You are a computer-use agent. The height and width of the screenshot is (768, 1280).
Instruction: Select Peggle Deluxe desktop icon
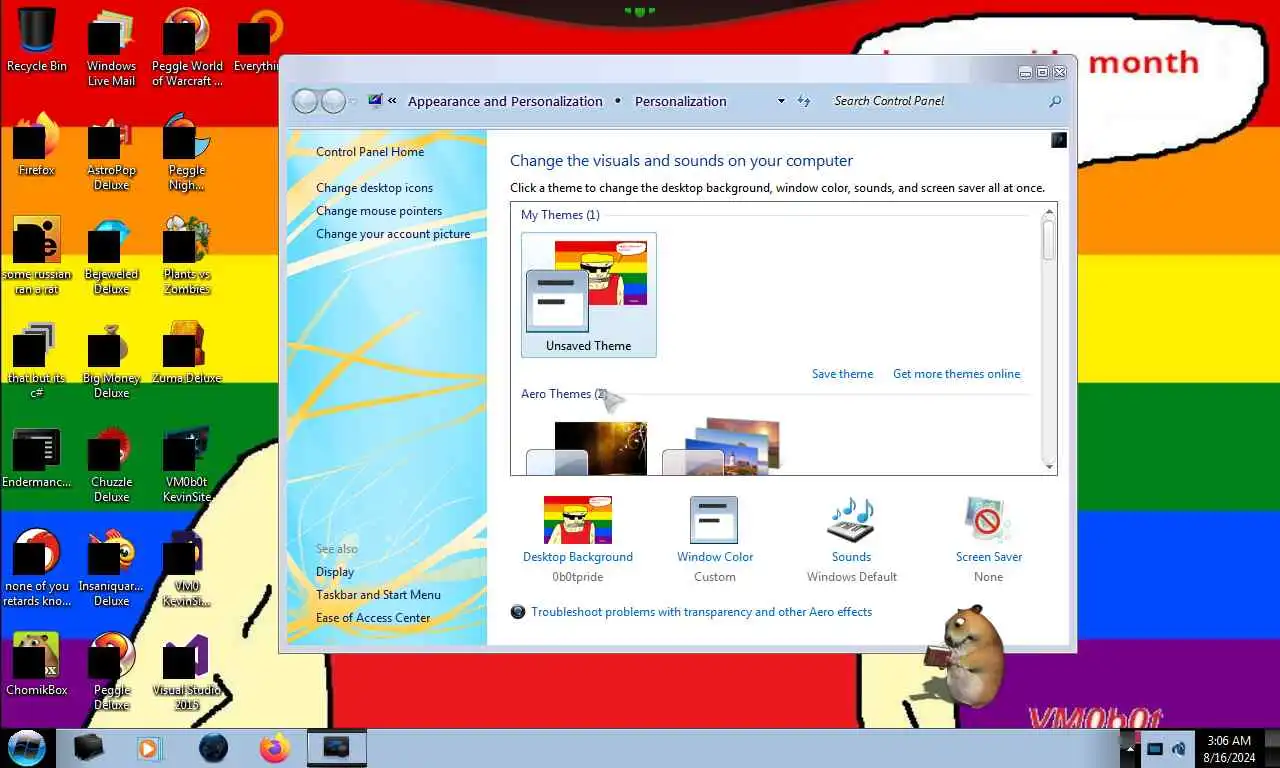[111, 671]
